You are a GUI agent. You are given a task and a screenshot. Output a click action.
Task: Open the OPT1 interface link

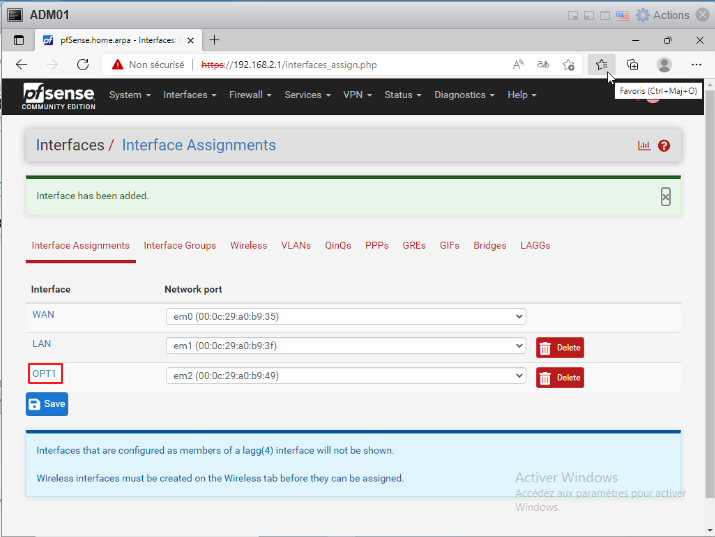[x=45, y=373]
